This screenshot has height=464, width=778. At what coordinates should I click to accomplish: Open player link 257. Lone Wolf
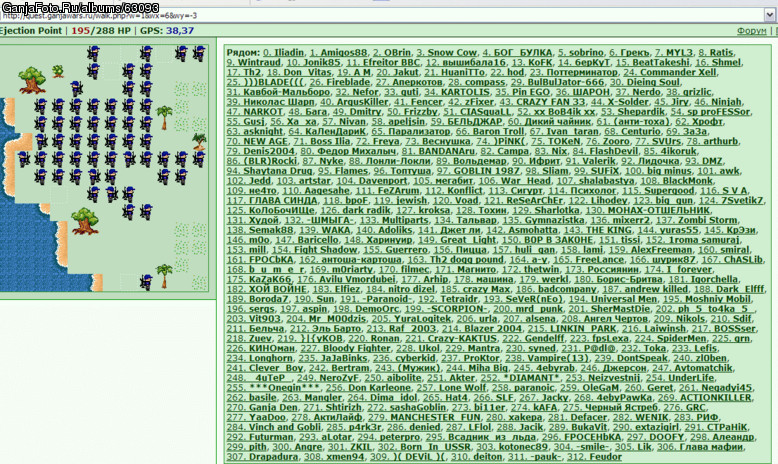(451, 388)
